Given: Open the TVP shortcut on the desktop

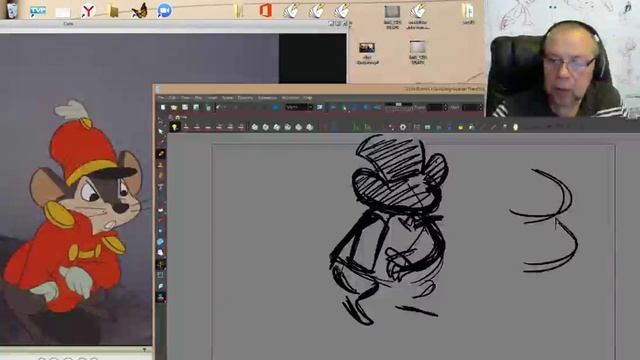Looking at the screenshot, I should click(38, 11).
